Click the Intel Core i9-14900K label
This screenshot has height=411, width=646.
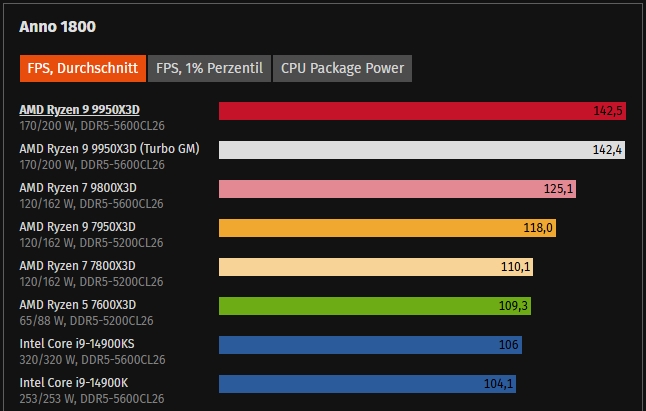click(x=74, y=383)
